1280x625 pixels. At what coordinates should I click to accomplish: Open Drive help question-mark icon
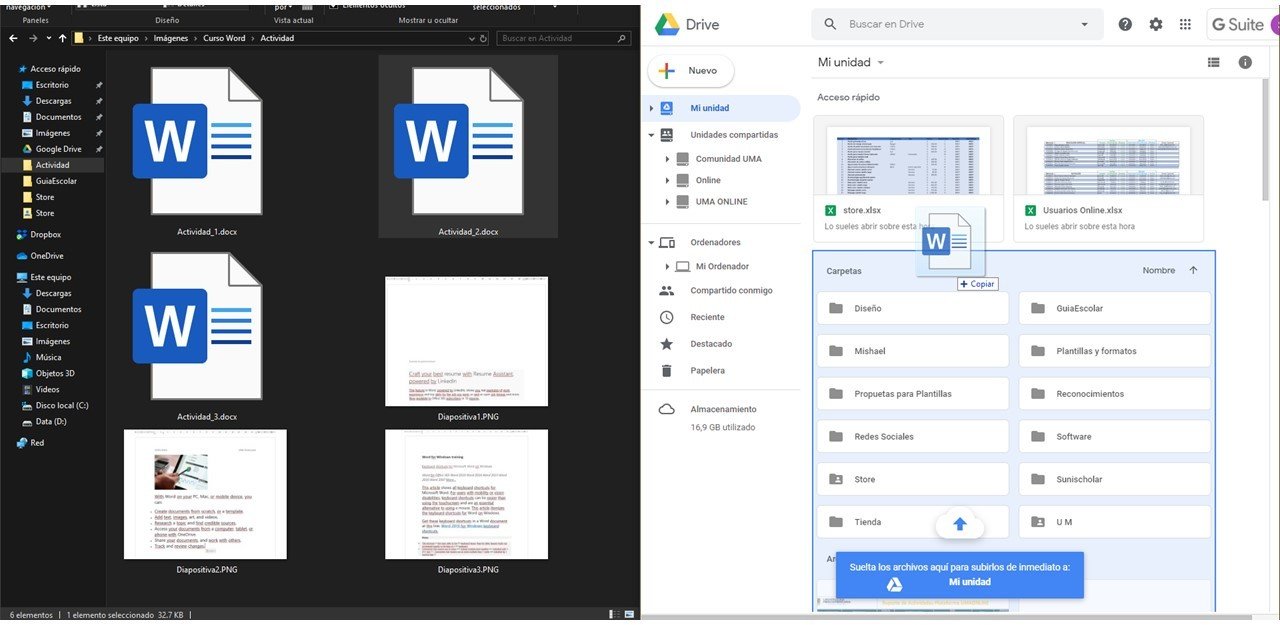coord(1125,24)
